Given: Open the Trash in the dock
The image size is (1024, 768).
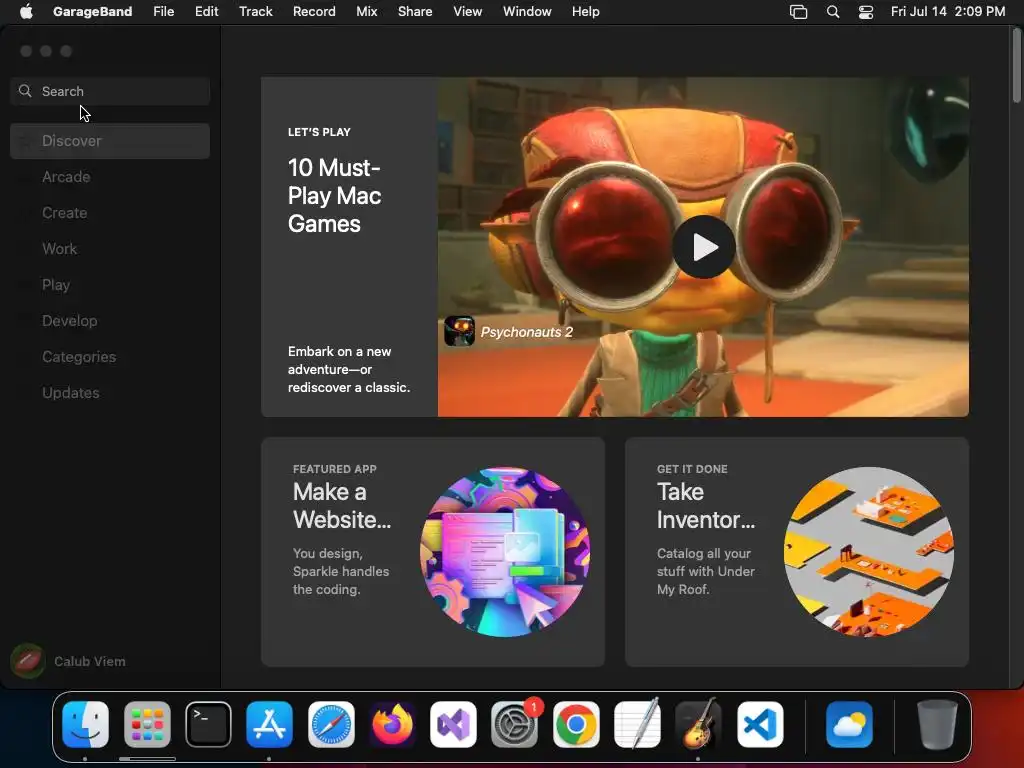Looking at the screenshot, I should tap(937, 724).
